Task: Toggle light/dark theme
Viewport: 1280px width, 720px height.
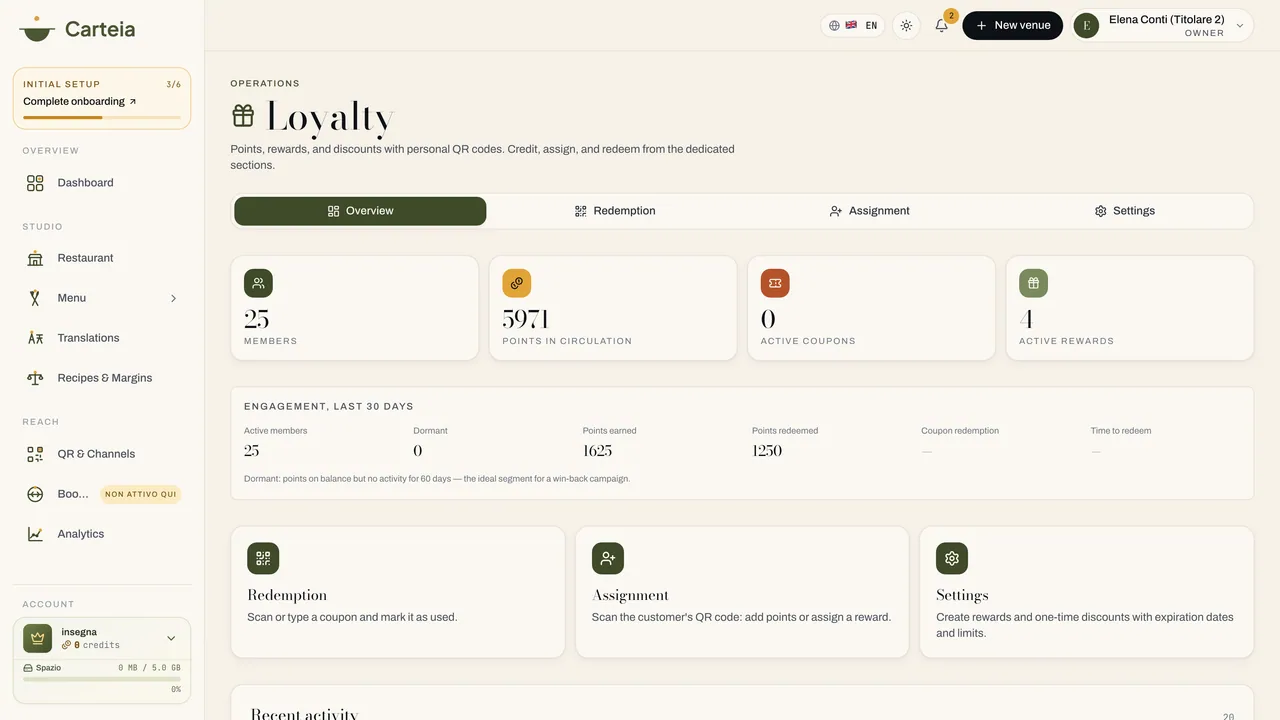Action: click(906, 26)
